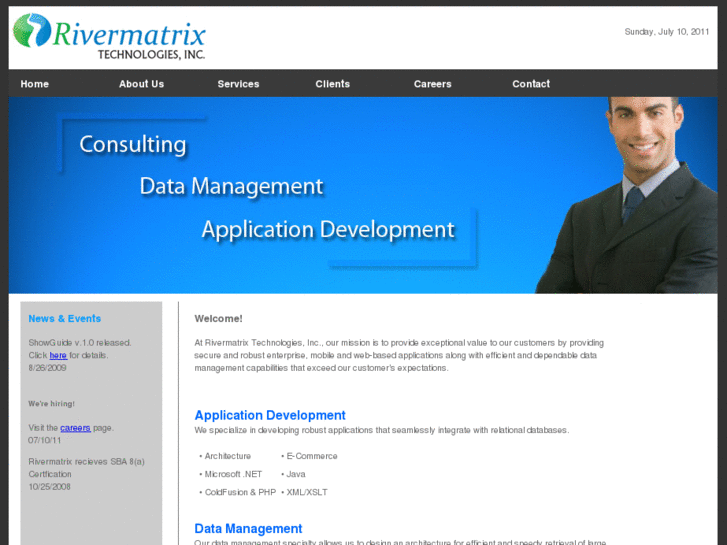Click the 'XML/XSLT' list item

tap(306, 492)
